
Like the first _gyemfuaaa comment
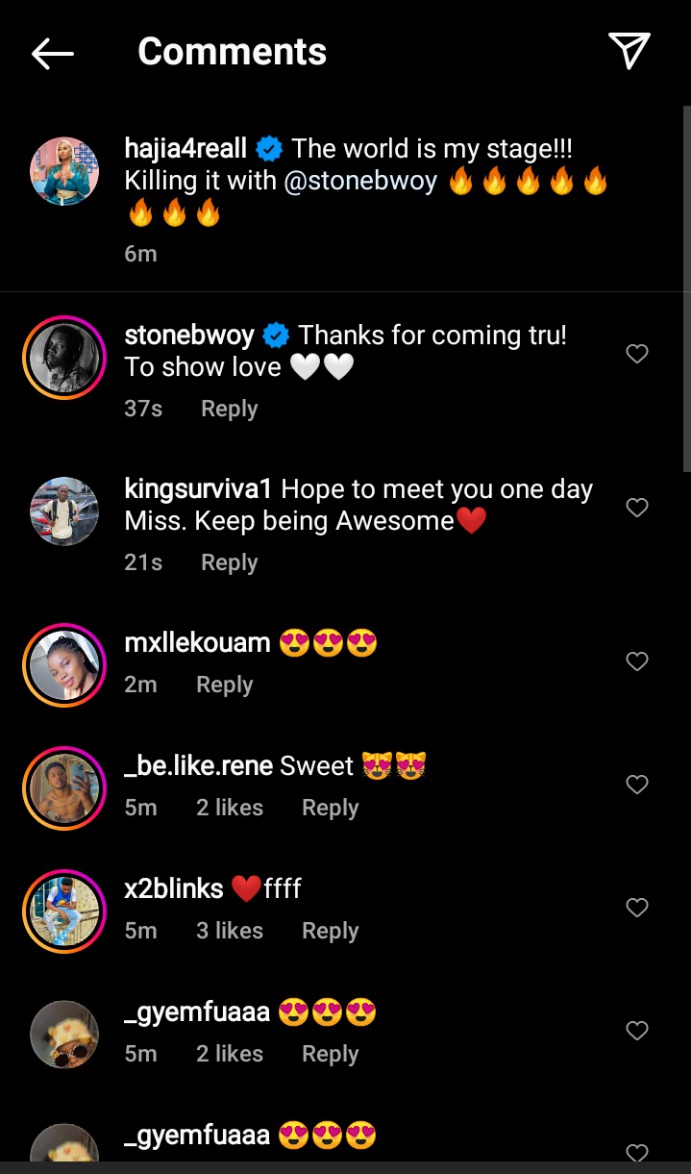click(637, 1031)
